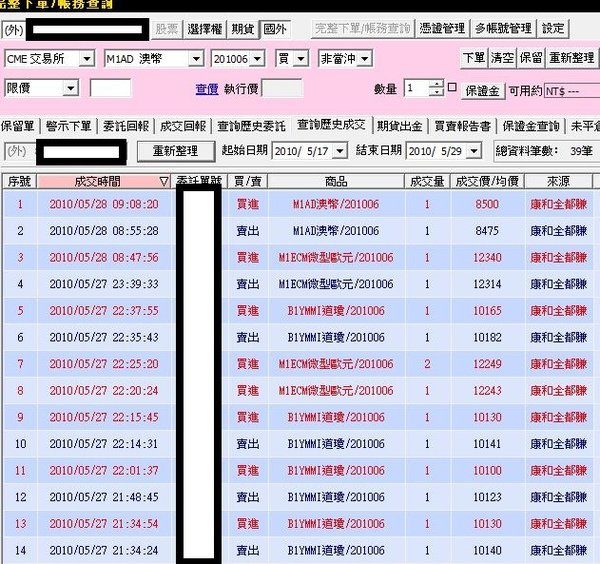Open the 保證金查詢 tab

(531, 126)
